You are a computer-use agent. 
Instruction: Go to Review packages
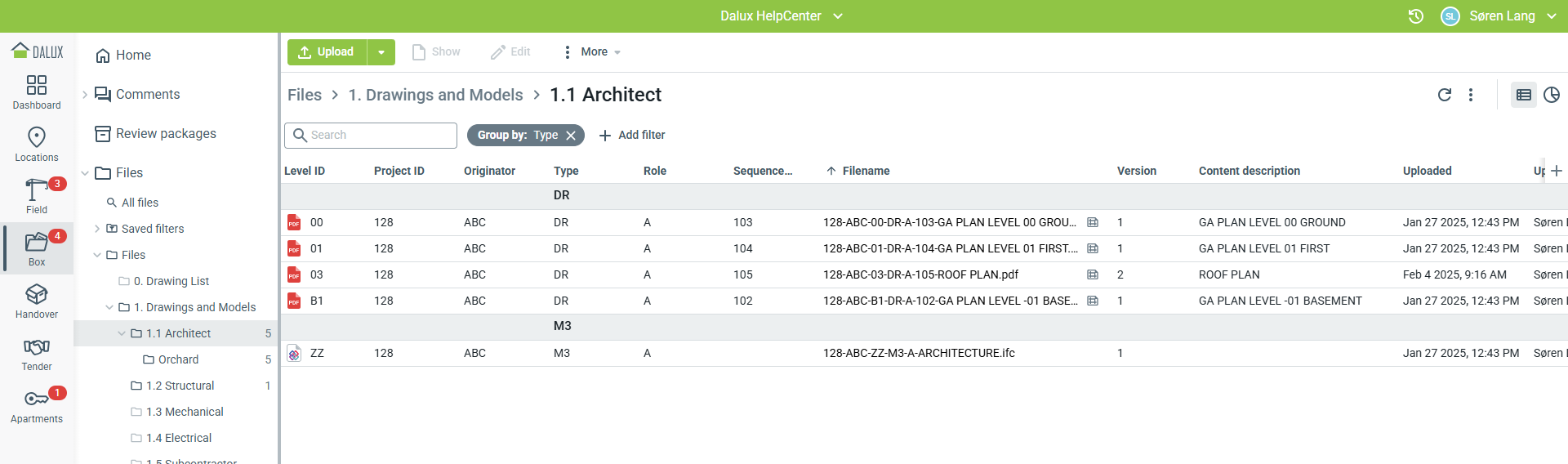click(x=166, y=134)
